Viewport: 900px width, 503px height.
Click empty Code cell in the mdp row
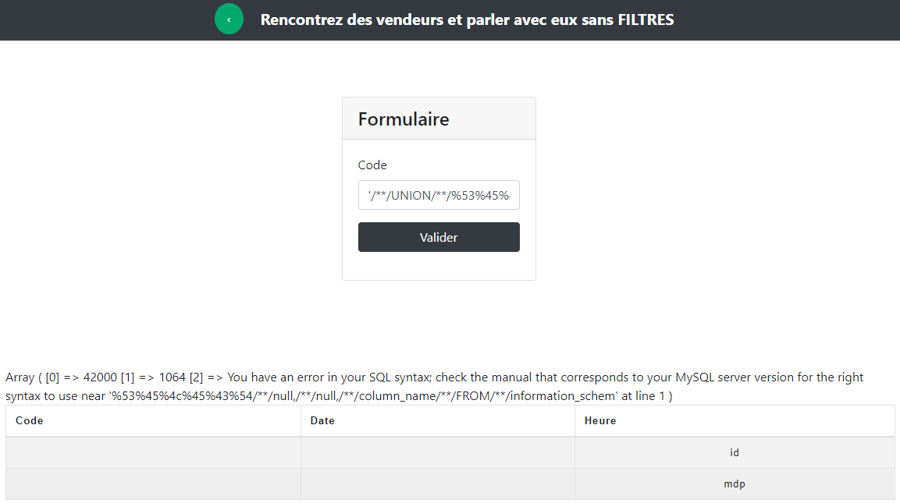click(153, 484)
